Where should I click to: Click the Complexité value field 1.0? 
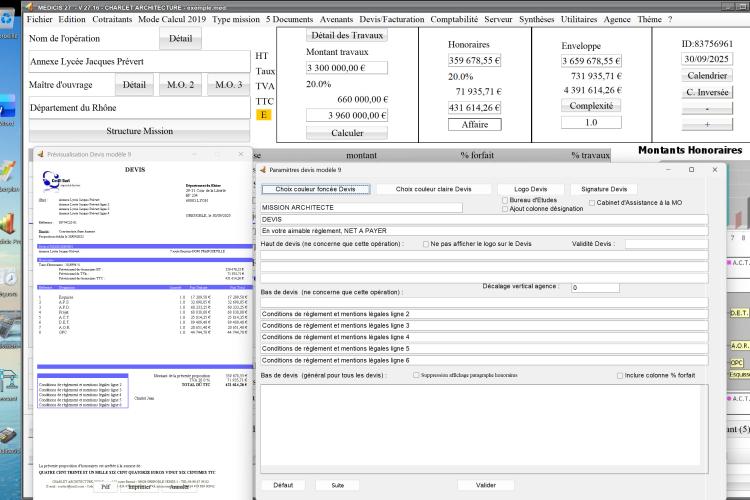[591, 122]
